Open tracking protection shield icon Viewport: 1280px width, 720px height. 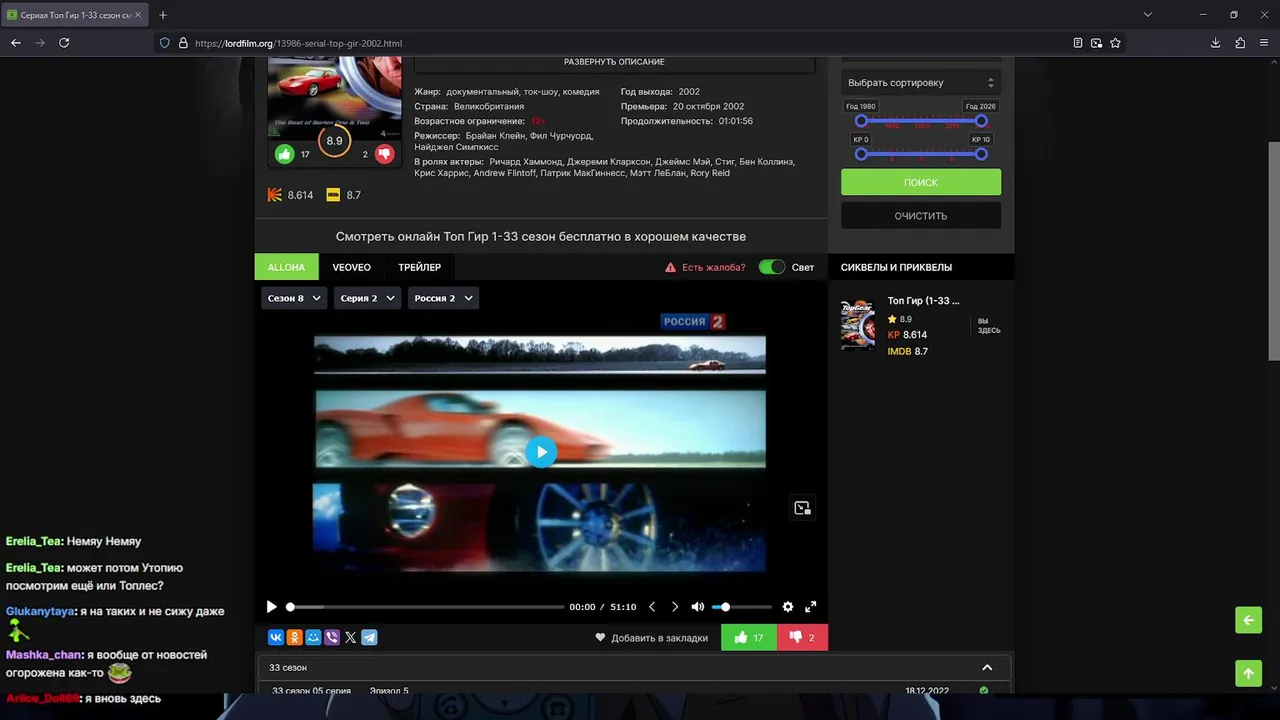(165, 43)
